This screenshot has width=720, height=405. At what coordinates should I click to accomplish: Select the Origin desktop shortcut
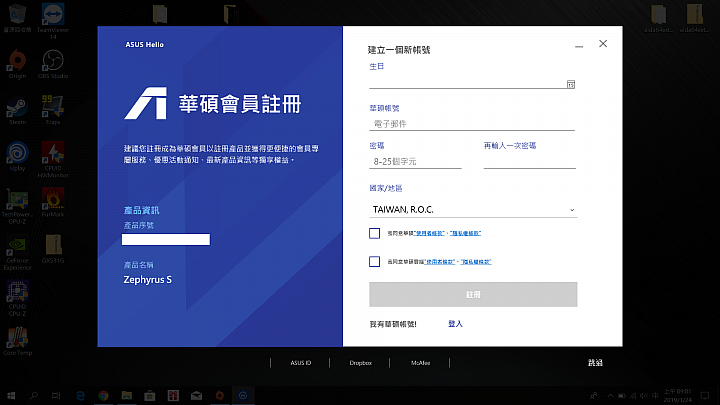coord(17,64)
